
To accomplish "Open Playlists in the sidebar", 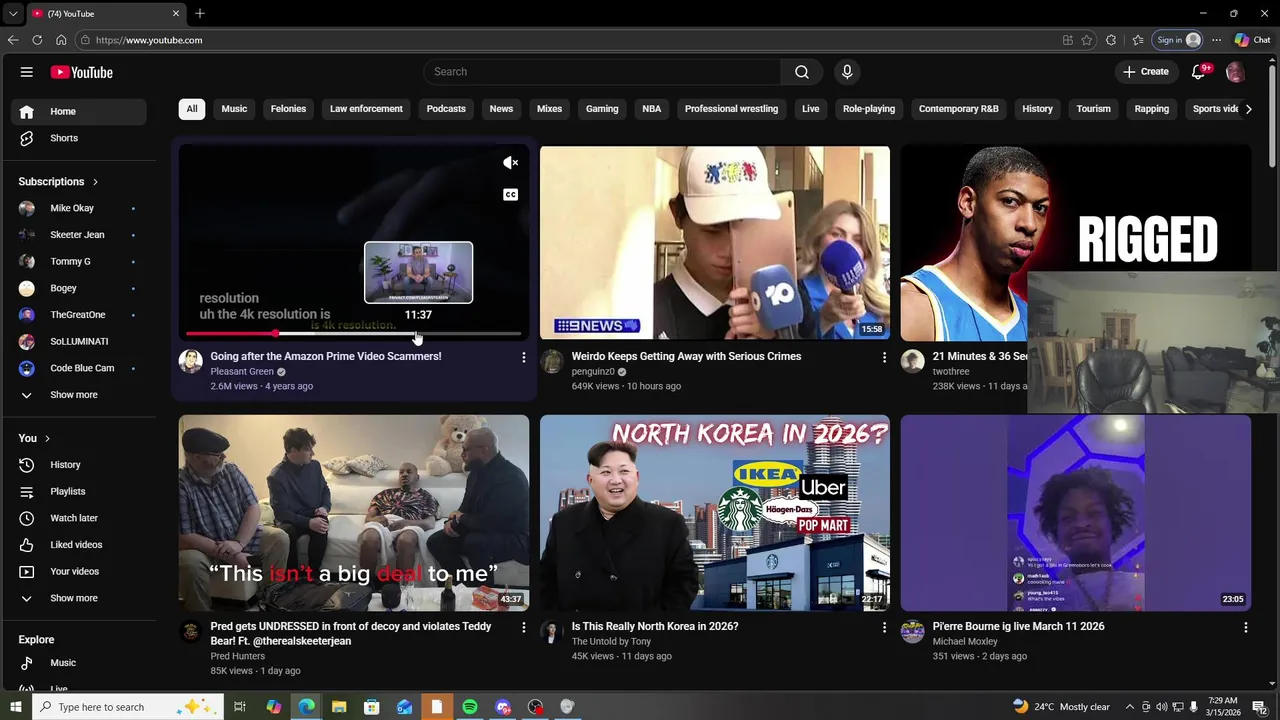I will [80, 491].
